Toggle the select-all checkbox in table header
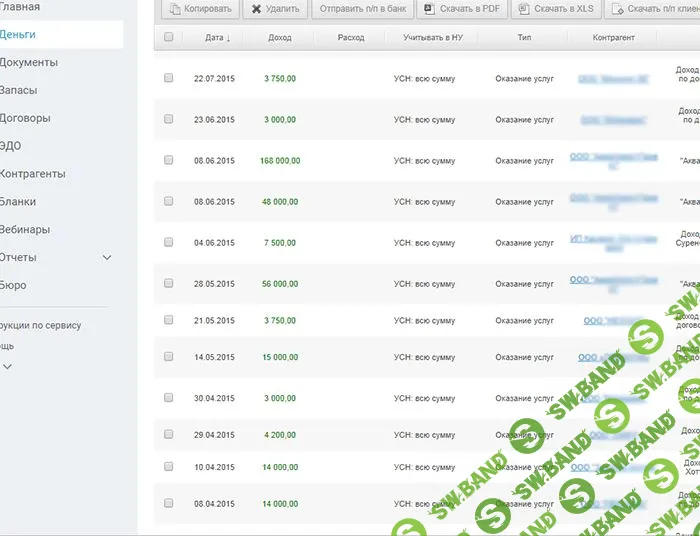The image size is (700, 536). pyautogui.click(x=168, y=37)
